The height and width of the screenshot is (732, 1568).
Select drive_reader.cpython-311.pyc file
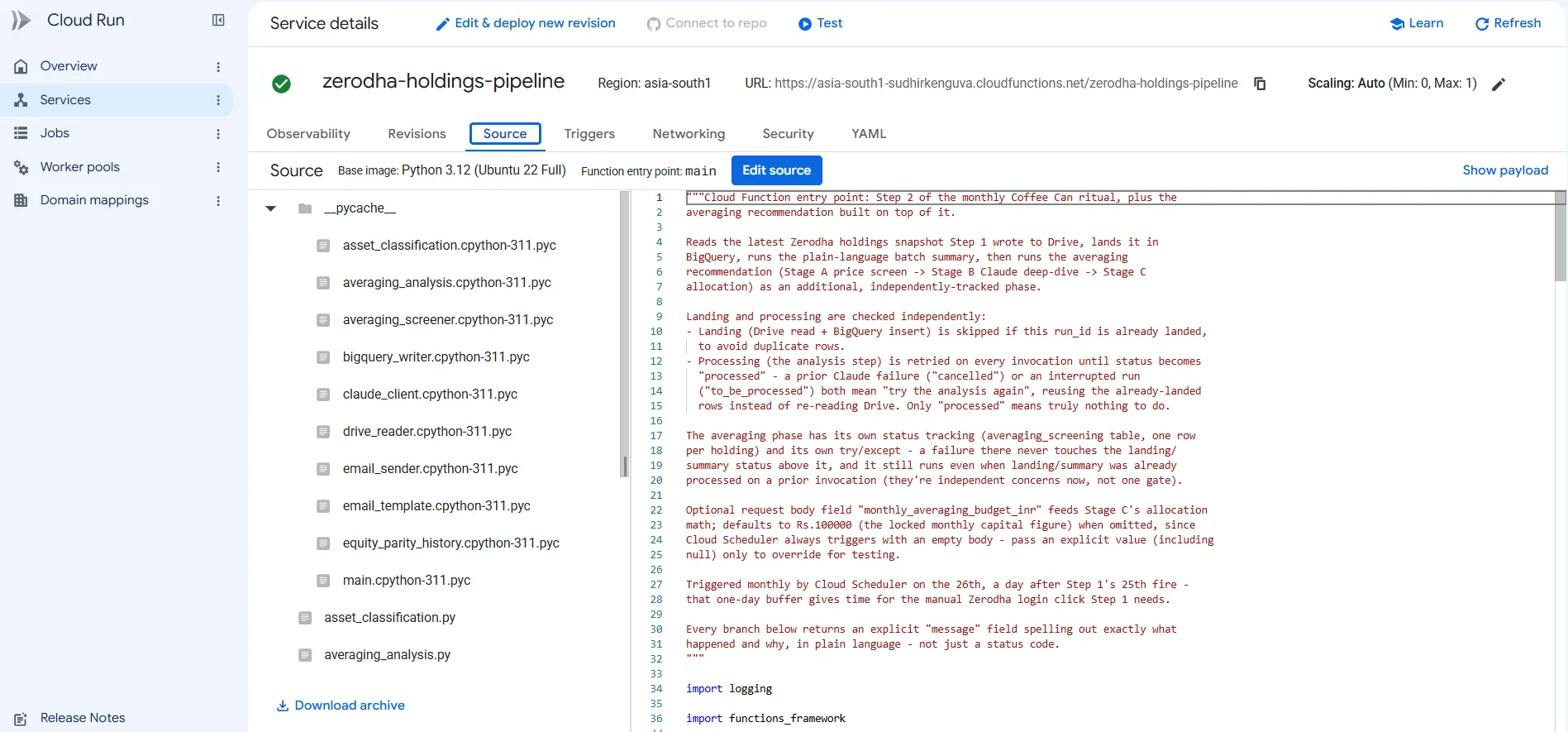[427, 432]
